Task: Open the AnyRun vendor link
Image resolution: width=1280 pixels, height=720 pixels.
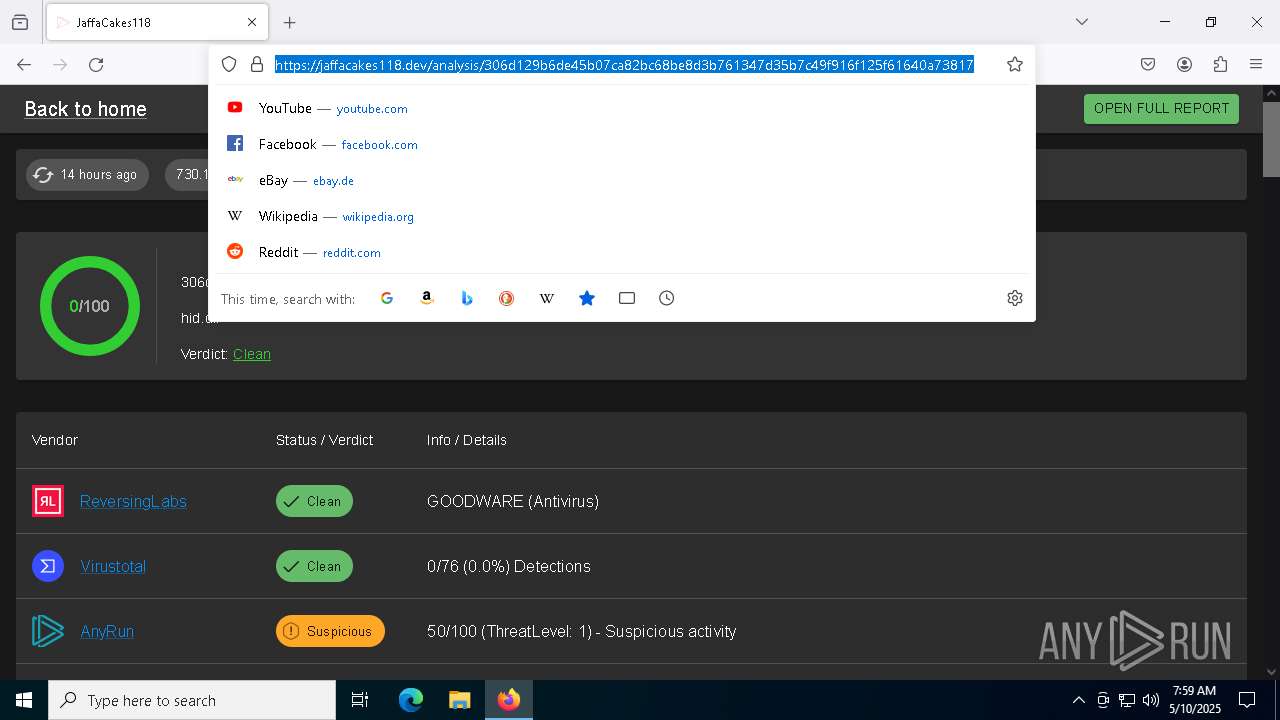Action: tap(107, 631)
